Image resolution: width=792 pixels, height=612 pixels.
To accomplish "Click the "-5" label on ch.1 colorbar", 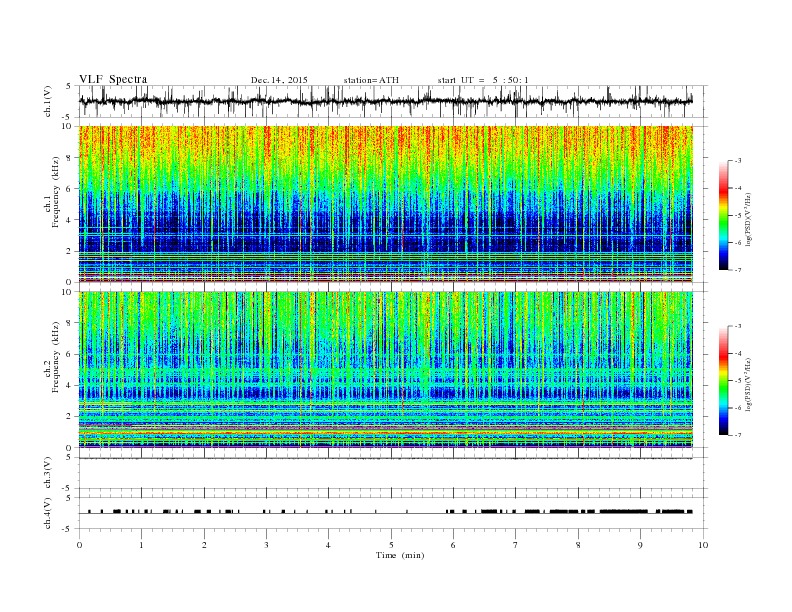I will (x=738, y=215).
